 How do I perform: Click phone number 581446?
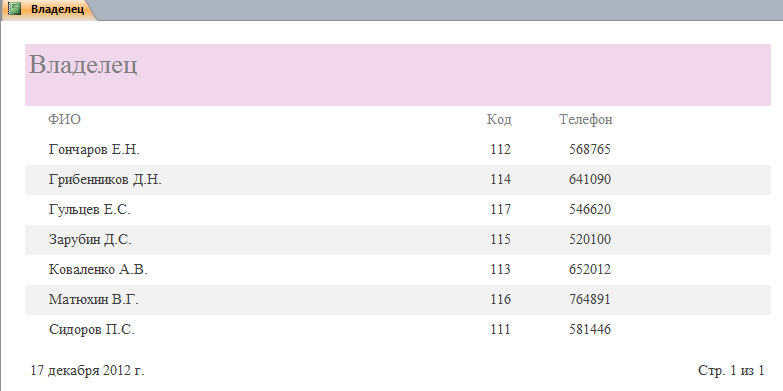point(590,329)
